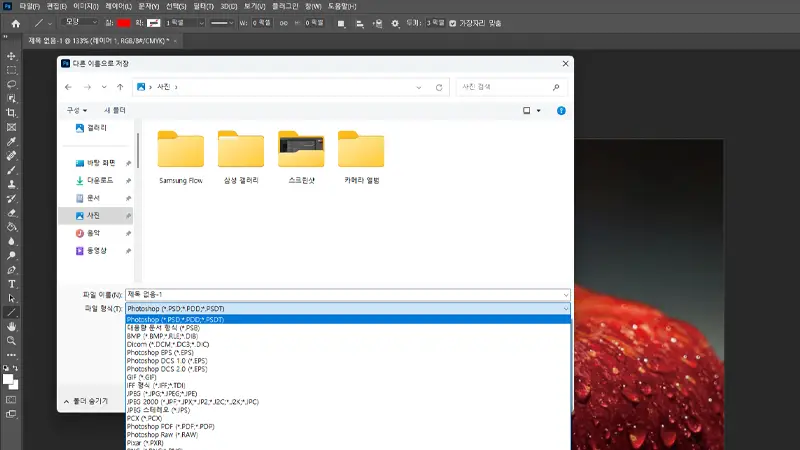Open the path operations icon
Image resolution: width=800 pixels, height=450 pixels.
click(341, 23)
